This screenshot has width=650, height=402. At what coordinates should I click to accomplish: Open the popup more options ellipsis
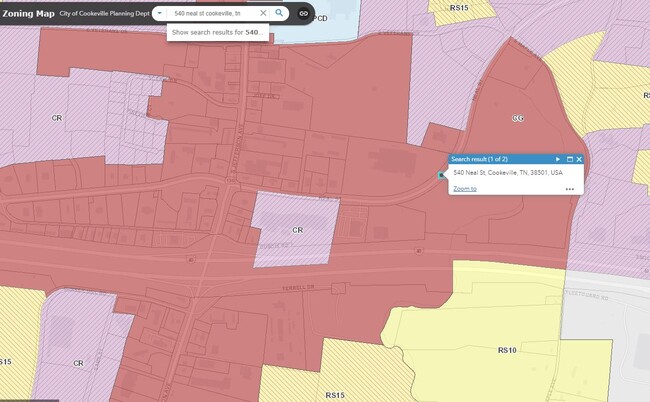[569, 188]
